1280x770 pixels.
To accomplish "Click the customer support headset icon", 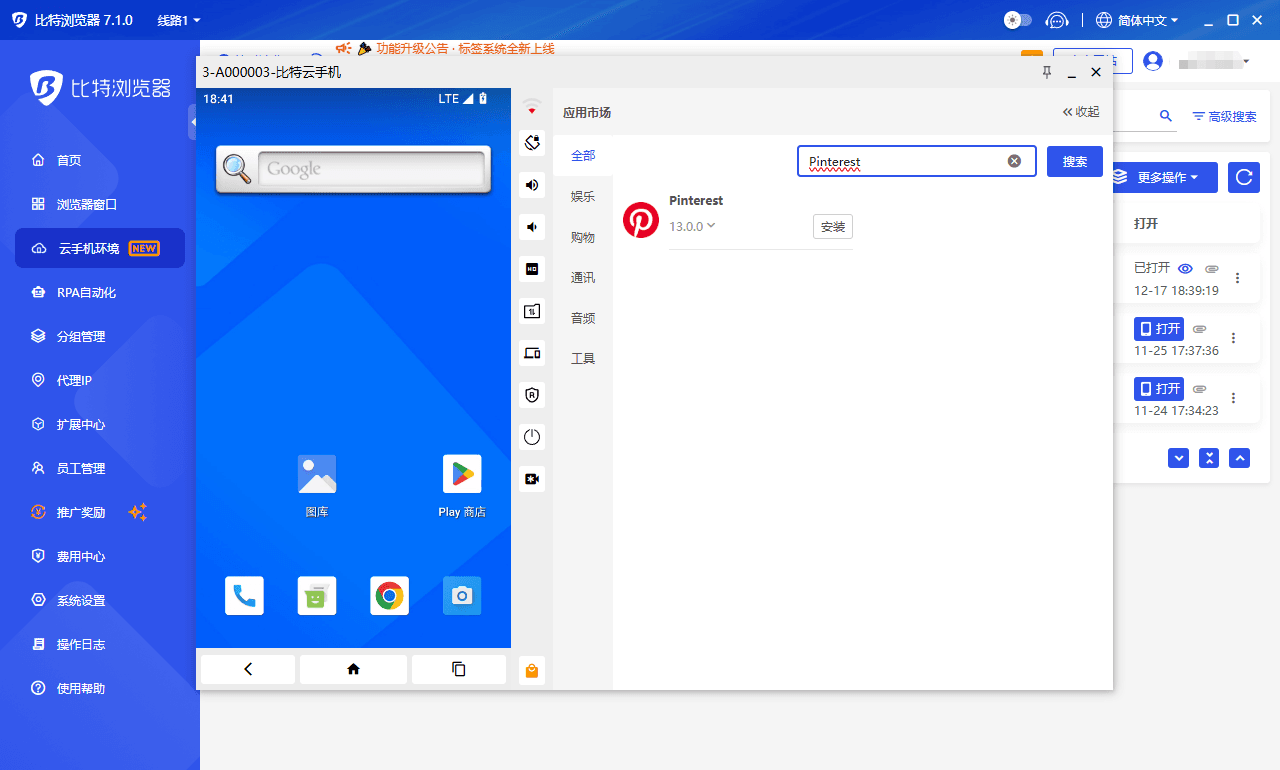I will pos(1057,20).
